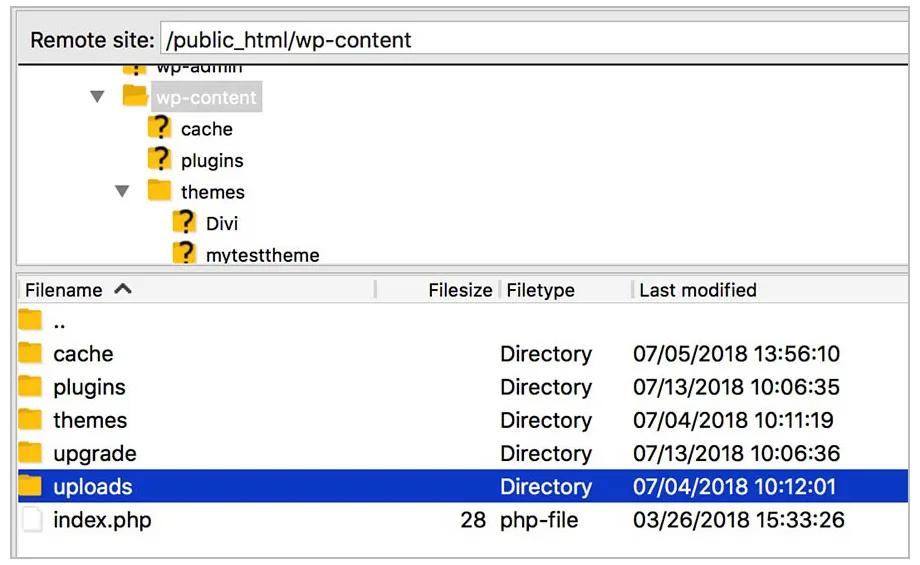The width and height of the screenshot is (920, 565).
Task: Click the Remote site label
Action: click(x=92, y=40)
